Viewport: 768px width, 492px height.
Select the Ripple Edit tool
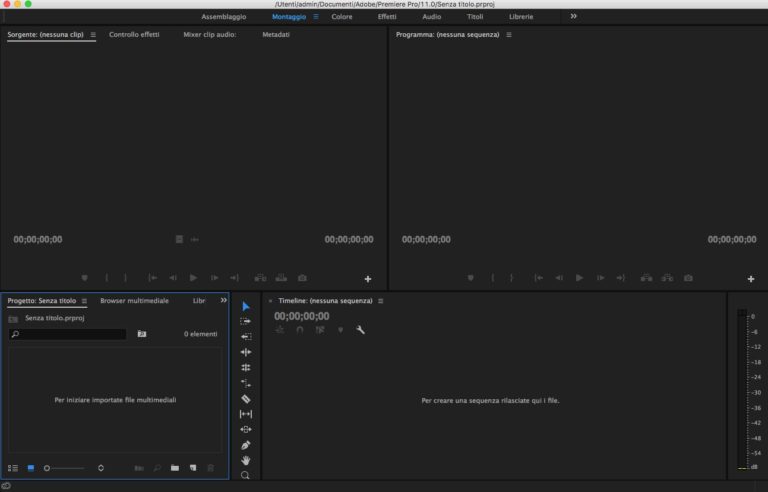click(x=246, y=352)
